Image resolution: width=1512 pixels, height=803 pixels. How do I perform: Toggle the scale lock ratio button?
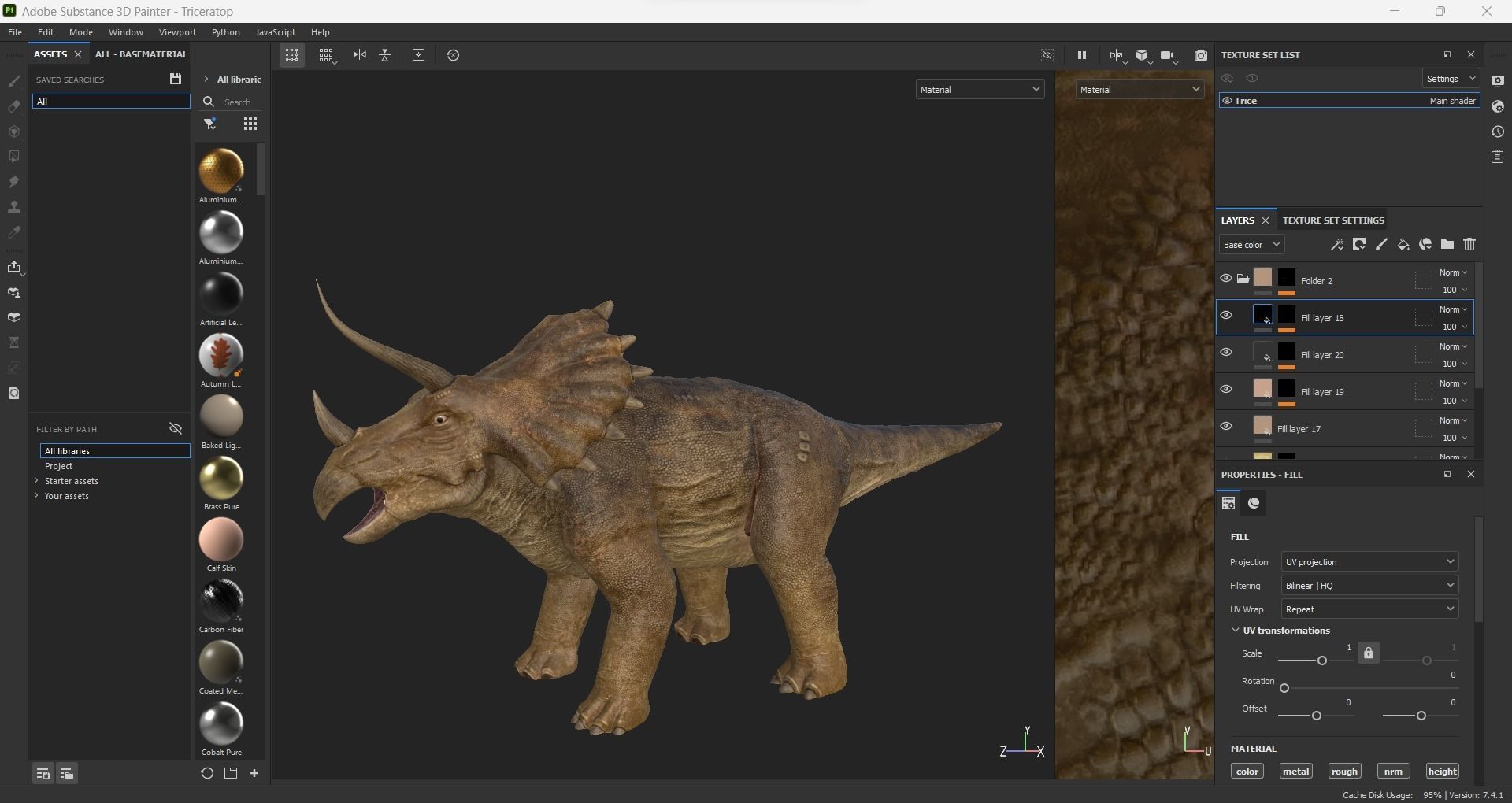[x=1369, y=653]
